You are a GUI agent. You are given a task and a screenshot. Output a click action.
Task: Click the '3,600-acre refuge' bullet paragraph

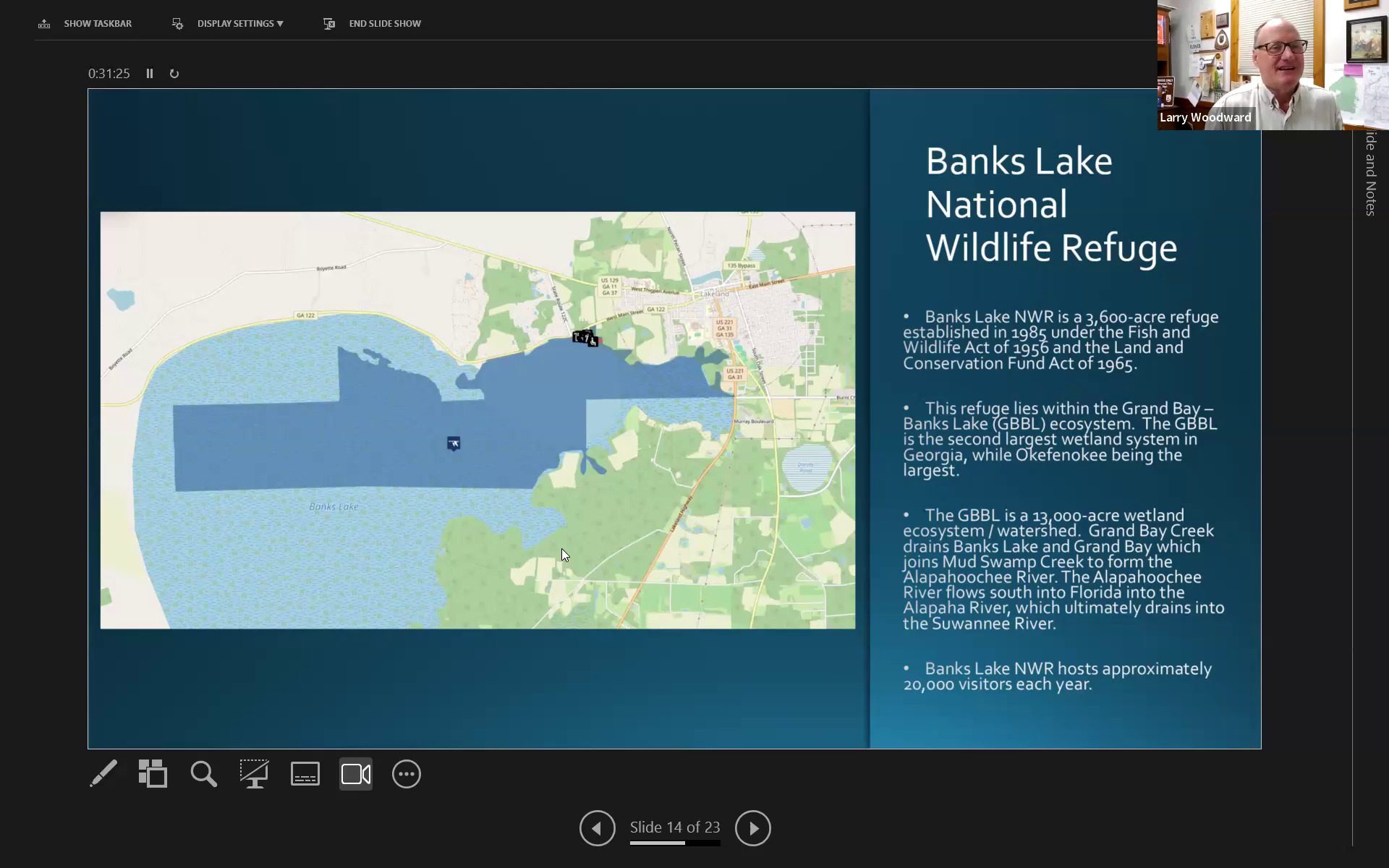click(x=1061, y=340)
